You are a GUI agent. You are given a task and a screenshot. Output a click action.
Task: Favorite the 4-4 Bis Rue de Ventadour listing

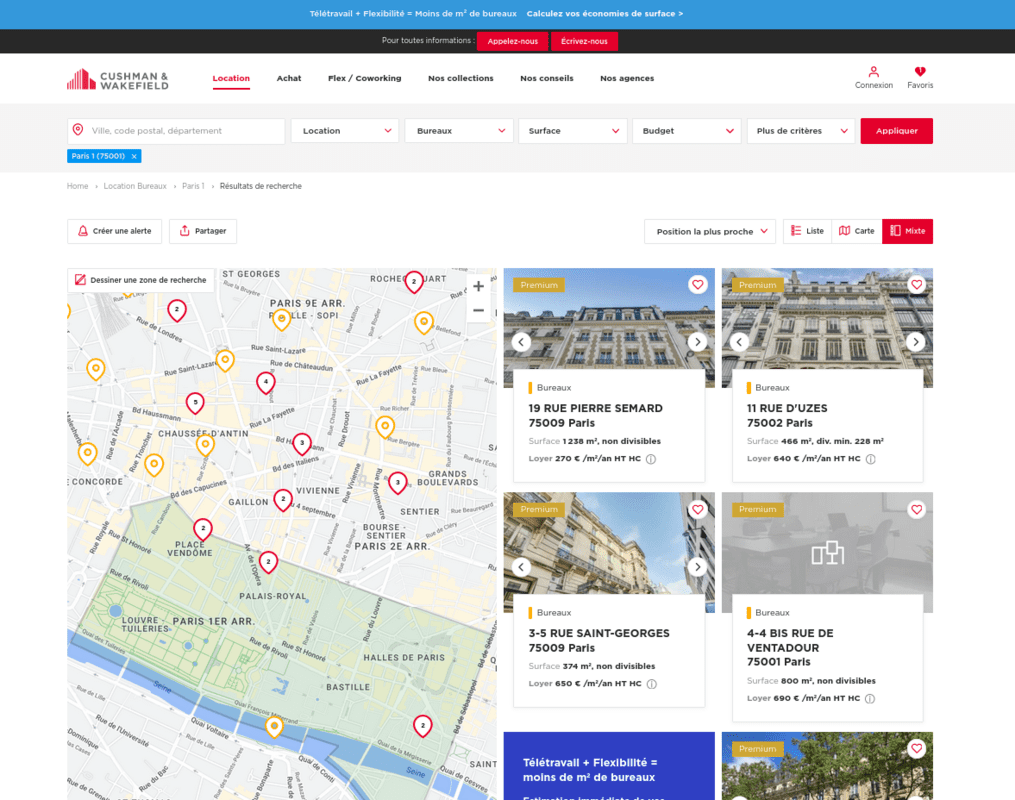[916, 510]
